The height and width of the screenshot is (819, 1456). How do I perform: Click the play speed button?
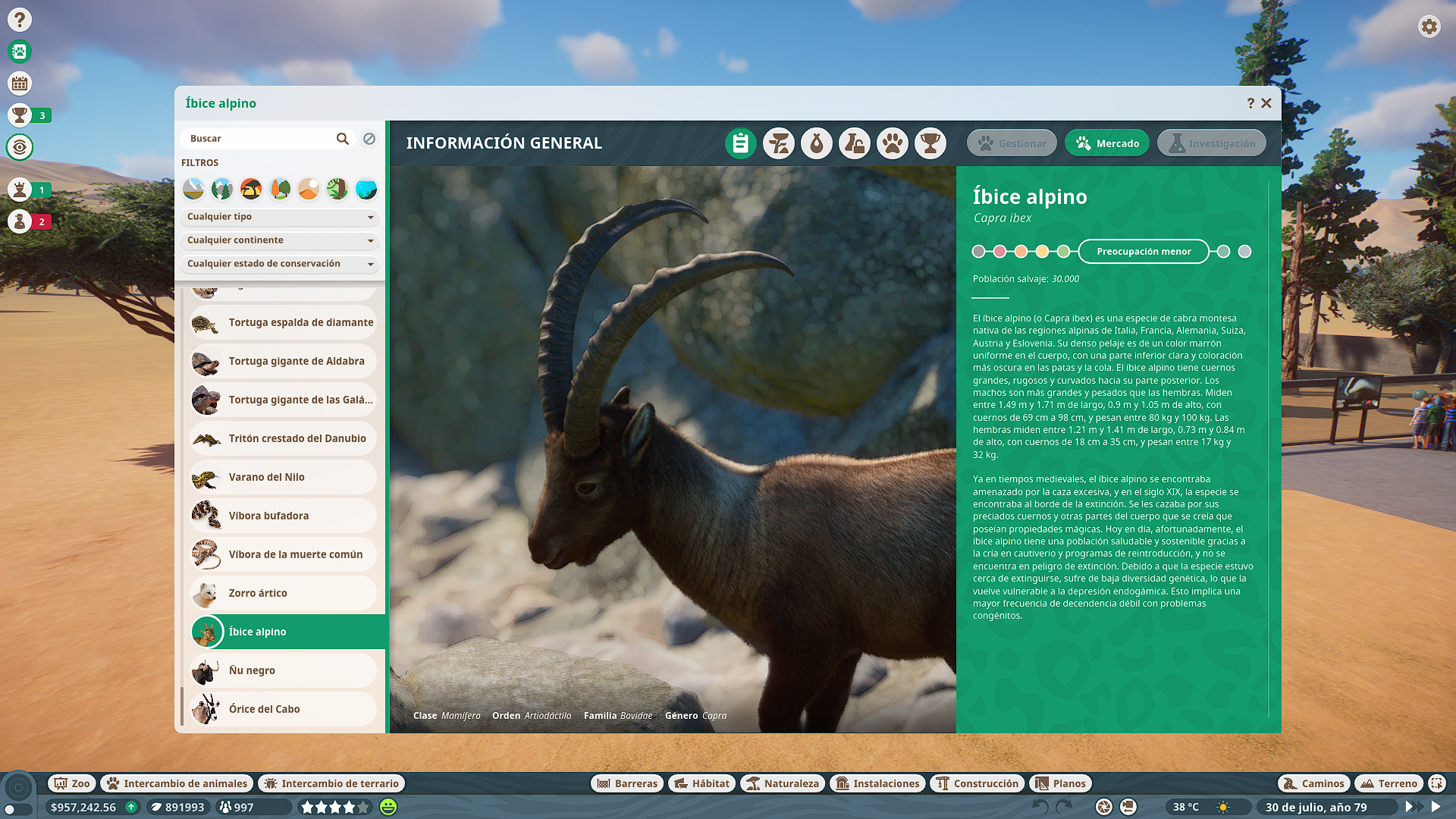point(1436,807)
